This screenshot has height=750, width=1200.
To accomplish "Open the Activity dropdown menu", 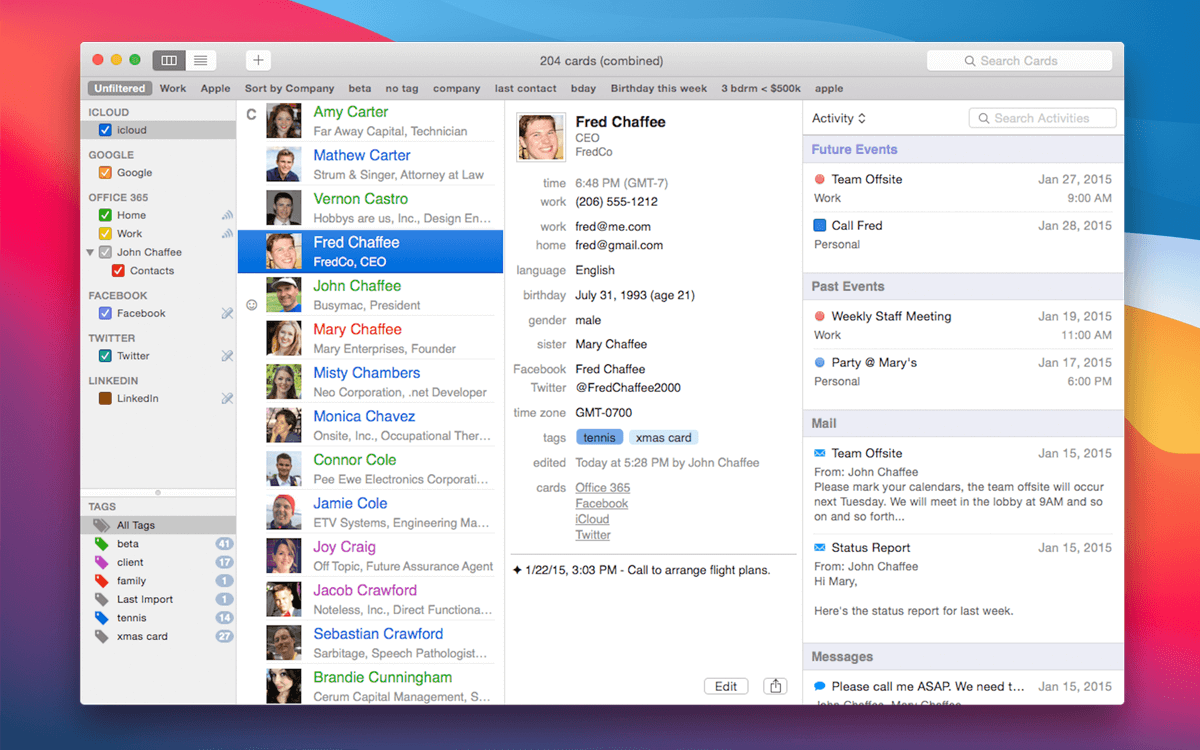I will (x=839, y=118).
